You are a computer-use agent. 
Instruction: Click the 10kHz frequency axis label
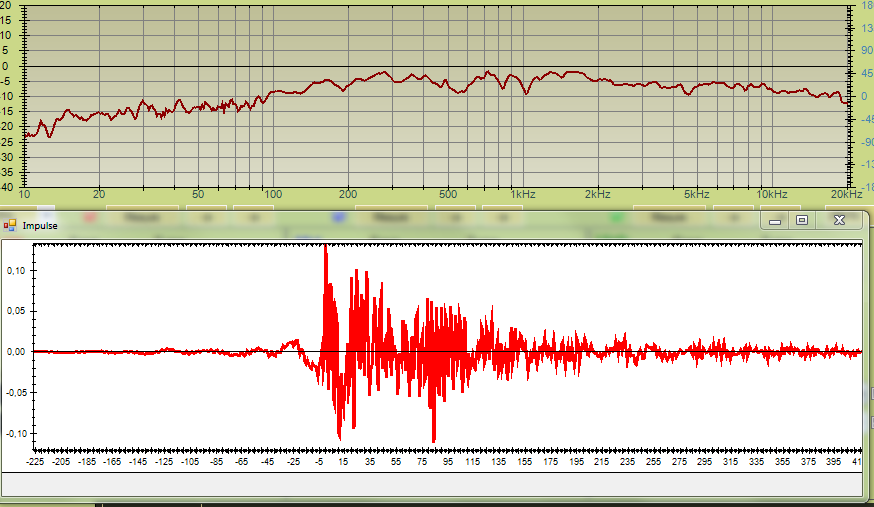point(770,194)
